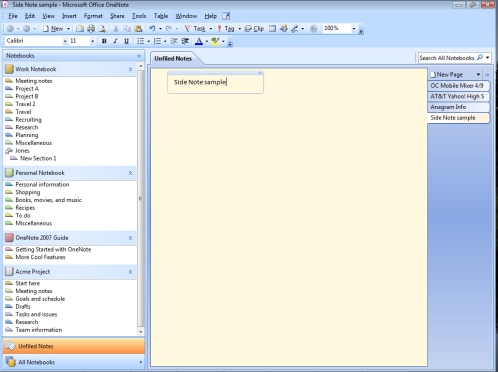Decrease indent of the paragraph
Image resolution: width=498 pixels, height=372 pixels.
(174, 41)
